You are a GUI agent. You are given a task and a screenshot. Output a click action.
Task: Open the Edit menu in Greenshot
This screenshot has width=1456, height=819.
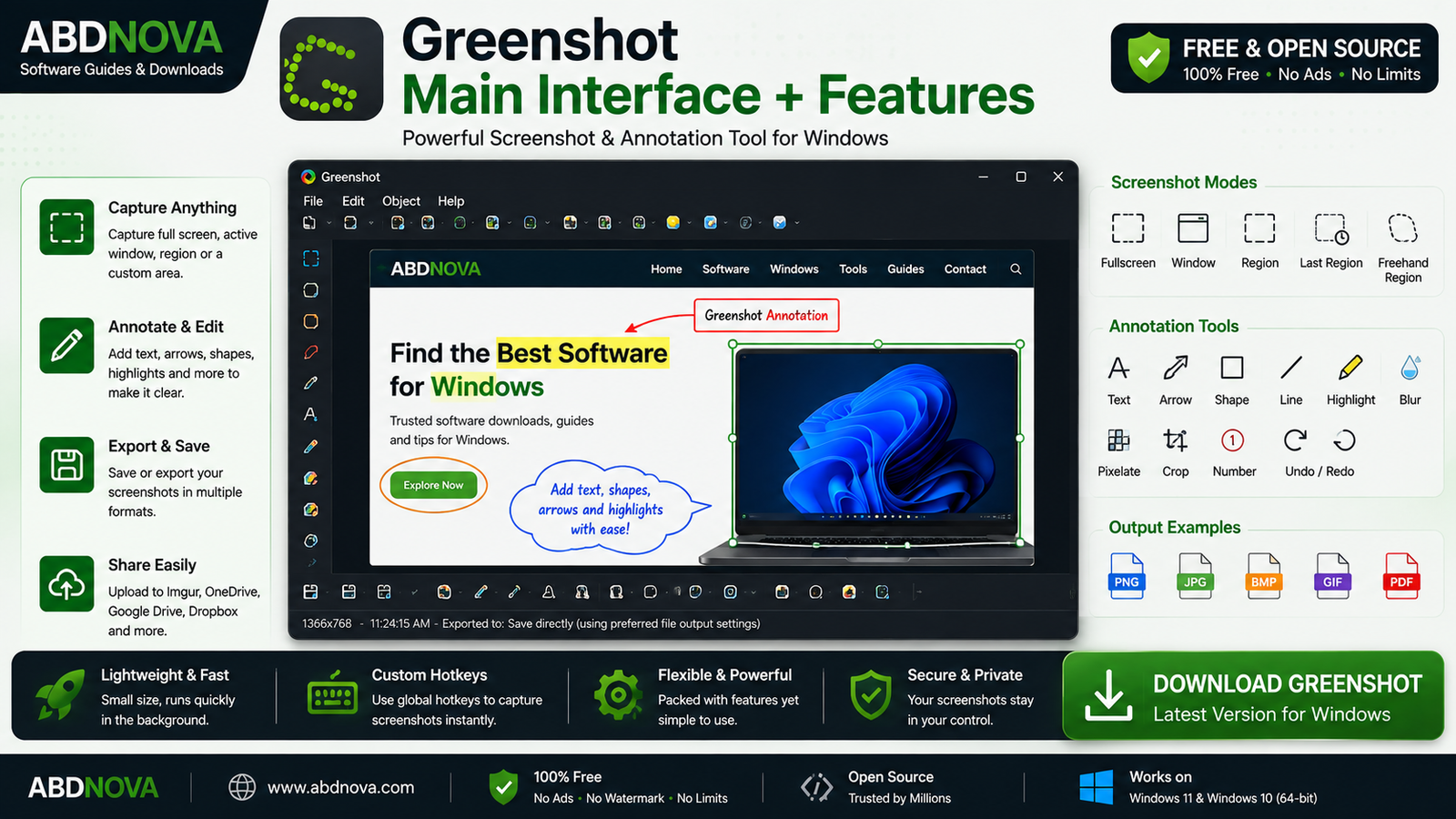pos(353,201)
